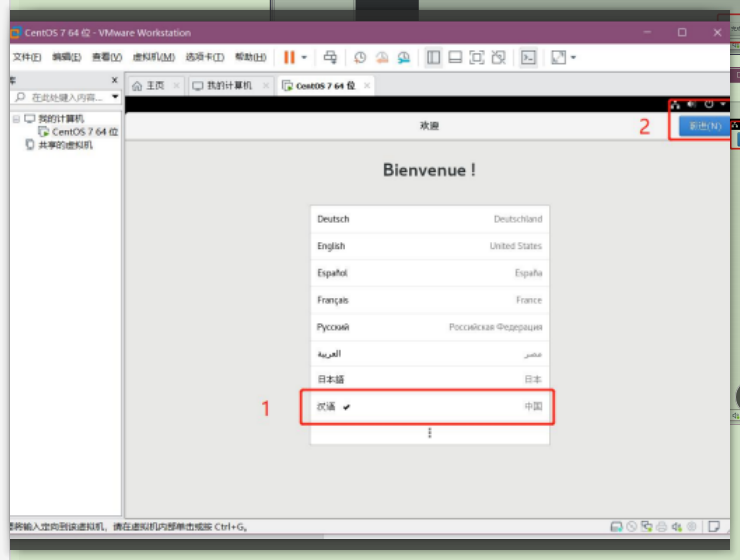Click the CD/DVD status bar icon
The height and width of the screenshot is (560, 740).
click(x=631, y=527)
